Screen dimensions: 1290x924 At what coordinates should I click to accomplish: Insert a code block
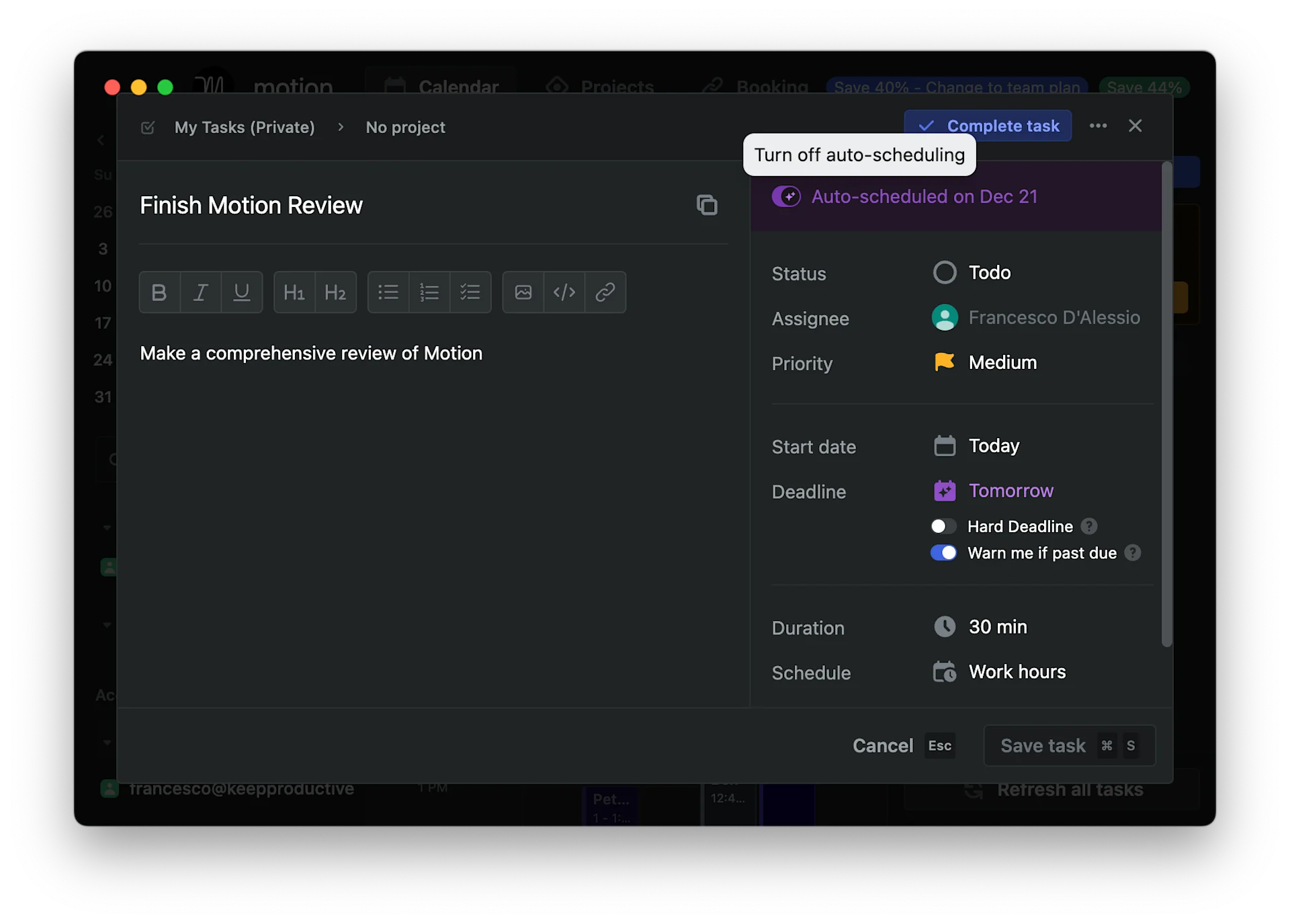click(x=564, y=292)
